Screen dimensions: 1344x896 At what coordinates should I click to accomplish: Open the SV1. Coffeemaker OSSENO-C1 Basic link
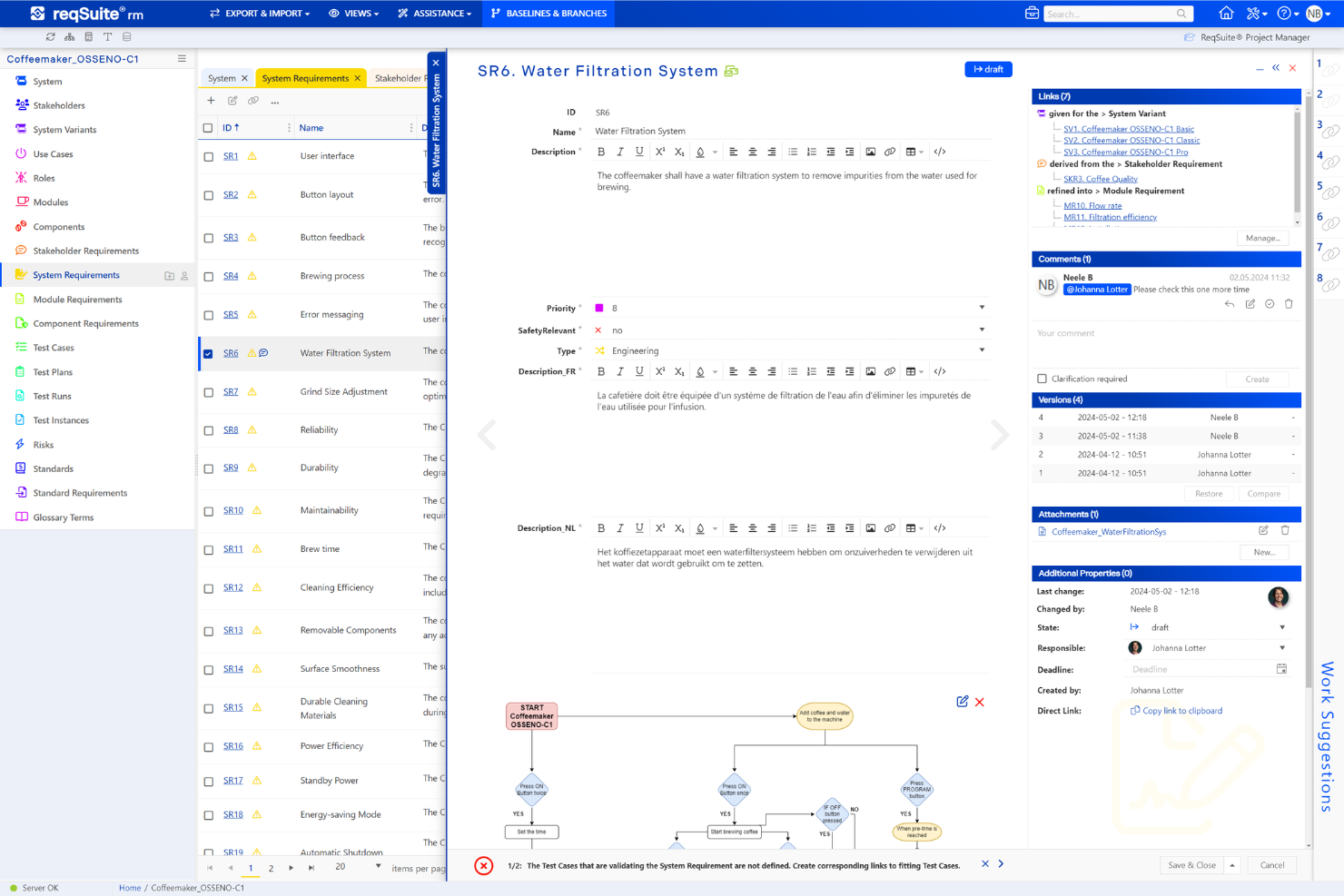tap(1129, 129)
